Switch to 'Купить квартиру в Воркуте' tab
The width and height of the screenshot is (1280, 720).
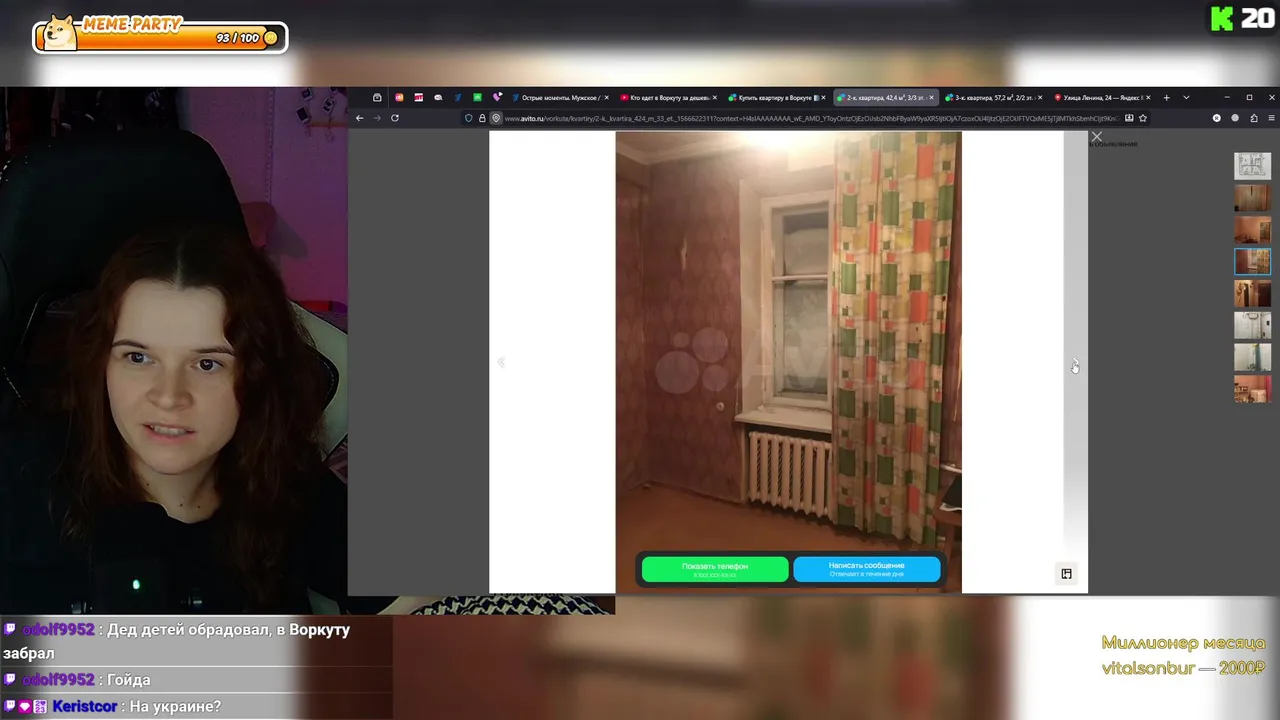pos(775,98)
